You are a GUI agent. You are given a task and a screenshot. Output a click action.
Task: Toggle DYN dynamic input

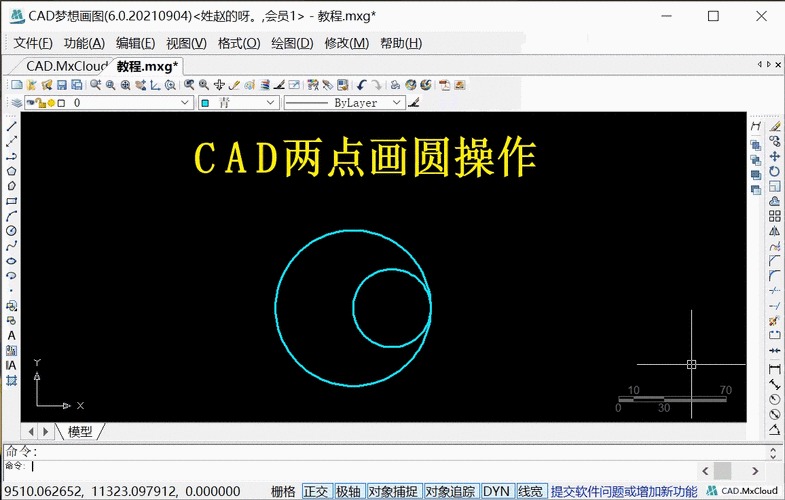point(497,491)
